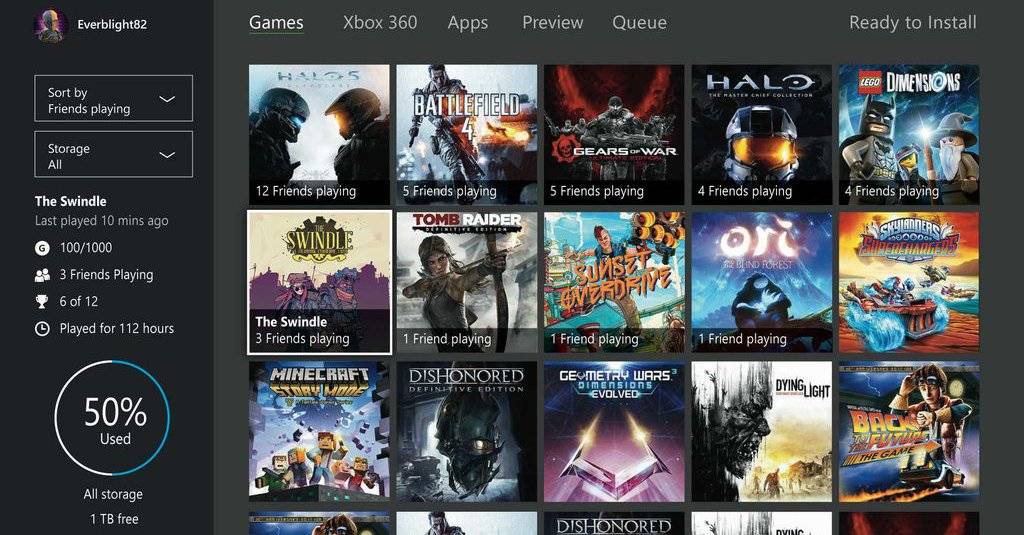Click The Swindle title in sidebar
Screen dimensions: 1024x535
[x=71, y=201]
